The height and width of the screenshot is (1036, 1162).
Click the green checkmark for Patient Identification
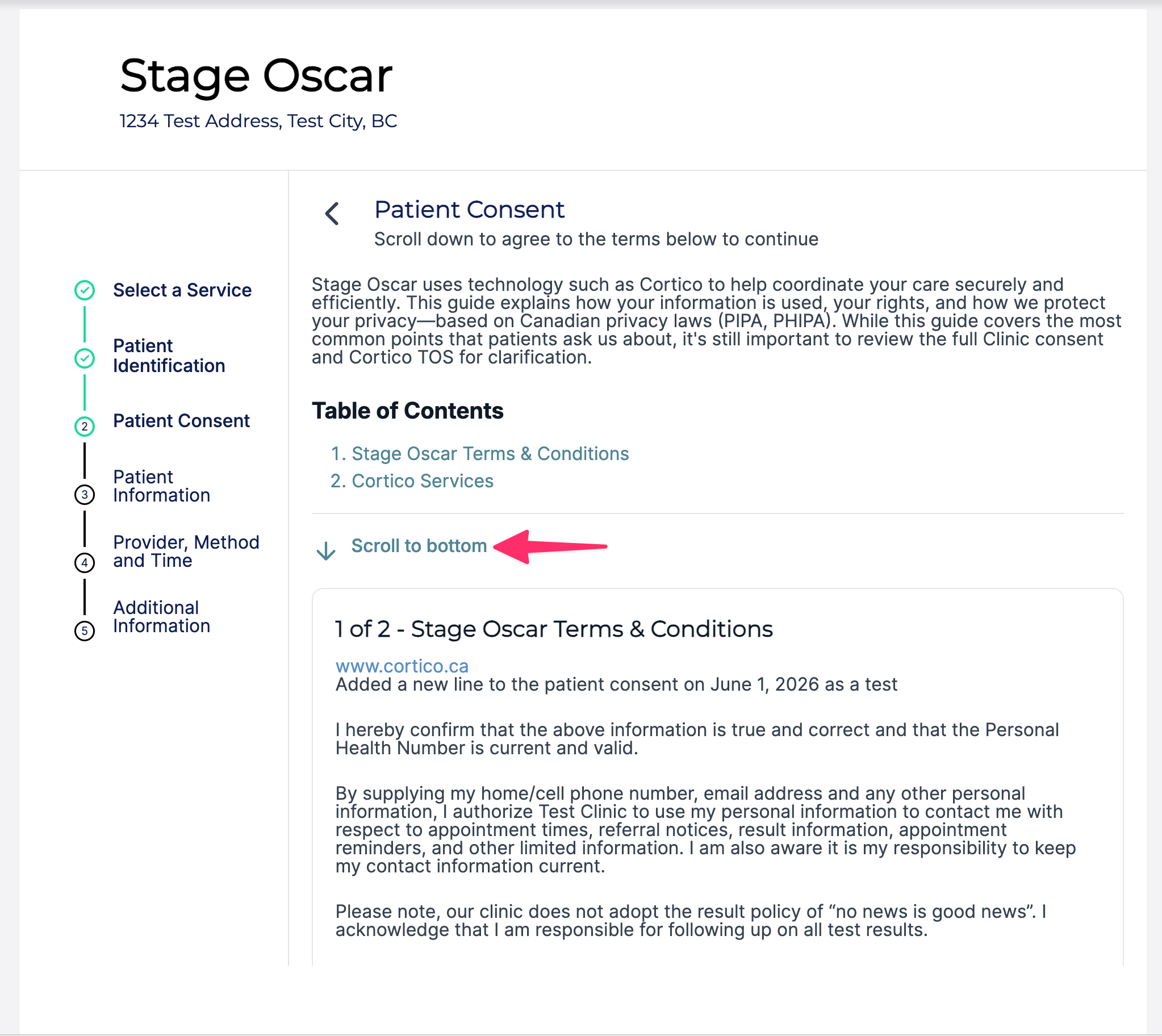(x=85, y=358)
